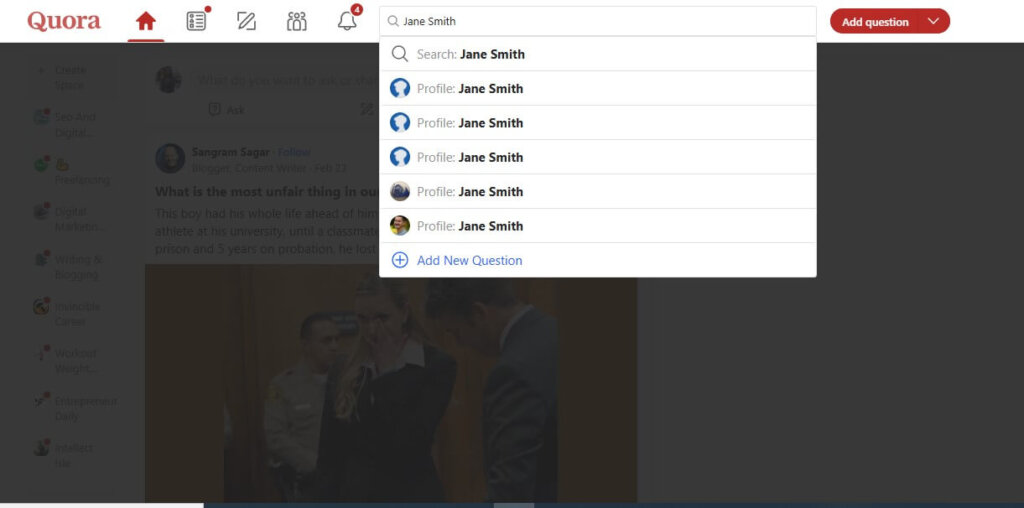Open the Spaces people icon
The image size is (1024, 508).
[296, 22]
